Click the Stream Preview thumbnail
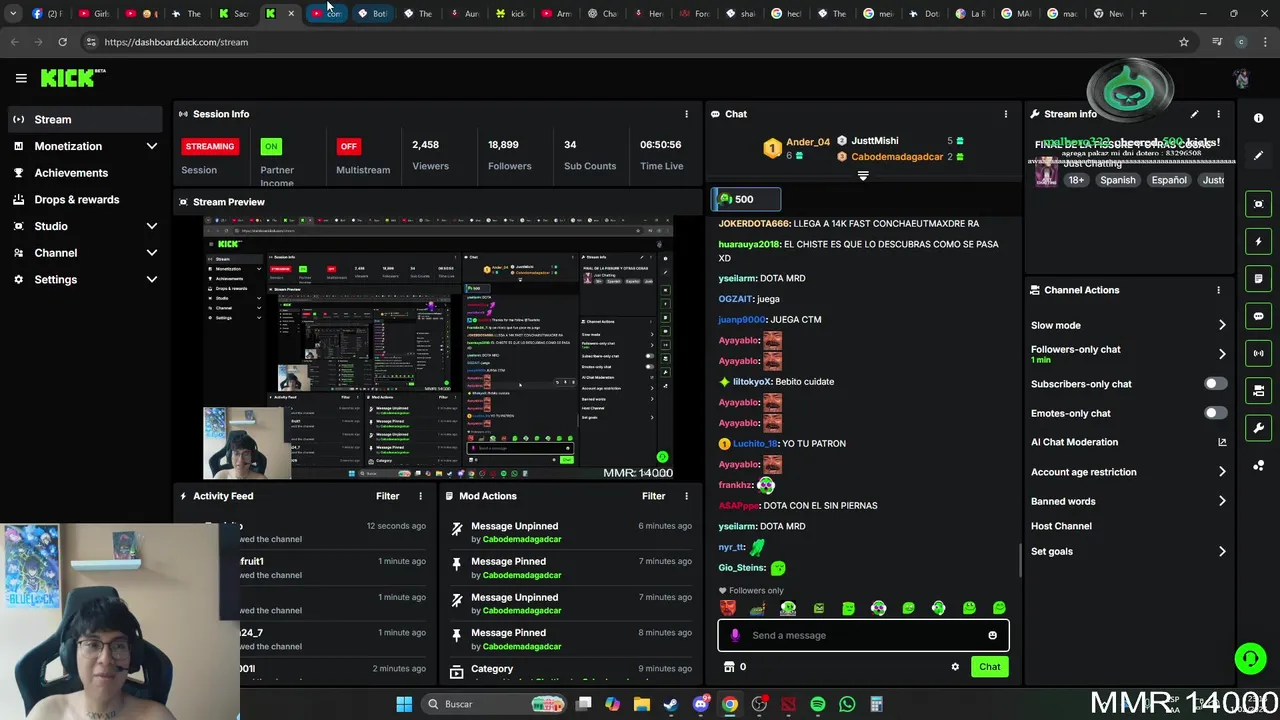1280x720 pixels. [438, 347]
